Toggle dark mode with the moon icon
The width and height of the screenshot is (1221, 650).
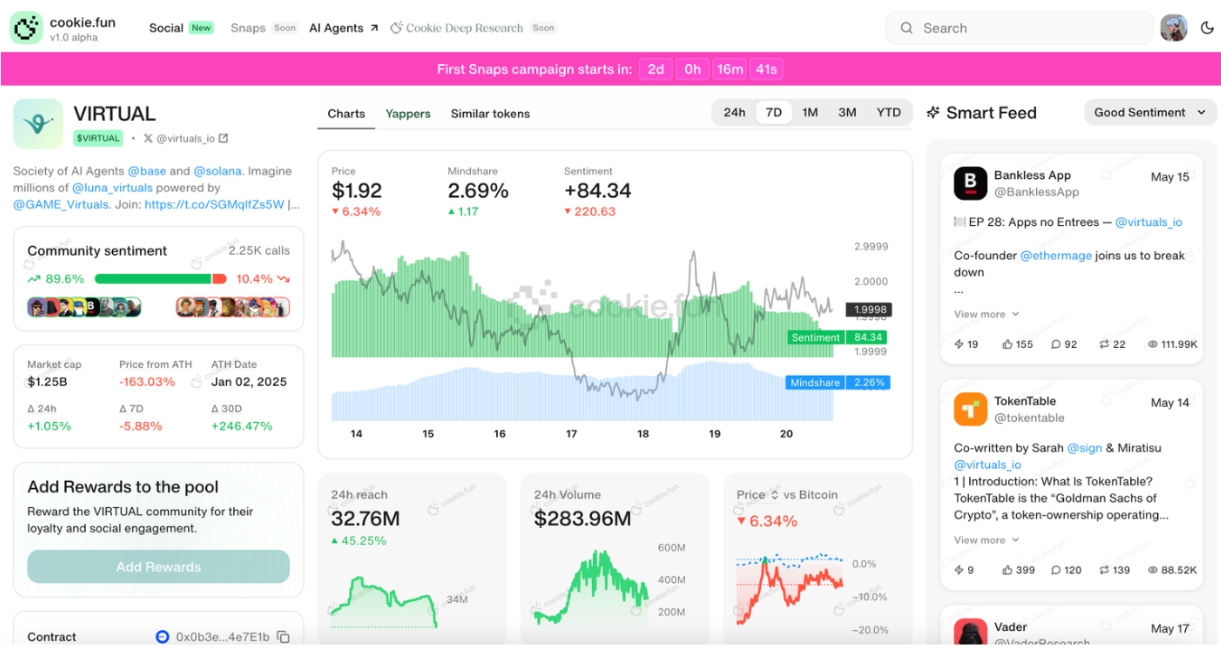1207,27
